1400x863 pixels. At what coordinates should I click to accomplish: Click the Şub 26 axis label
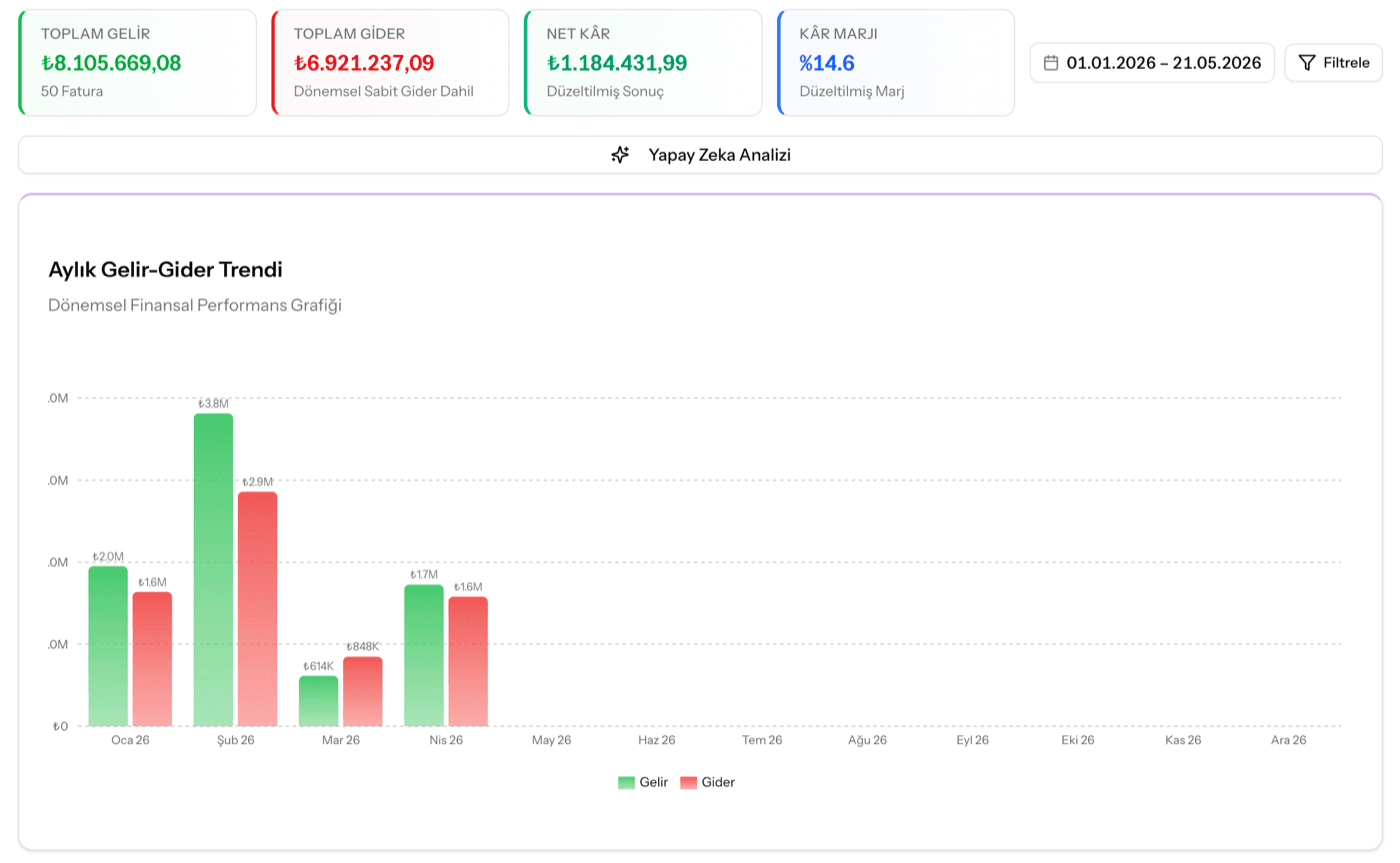point(235,740)
